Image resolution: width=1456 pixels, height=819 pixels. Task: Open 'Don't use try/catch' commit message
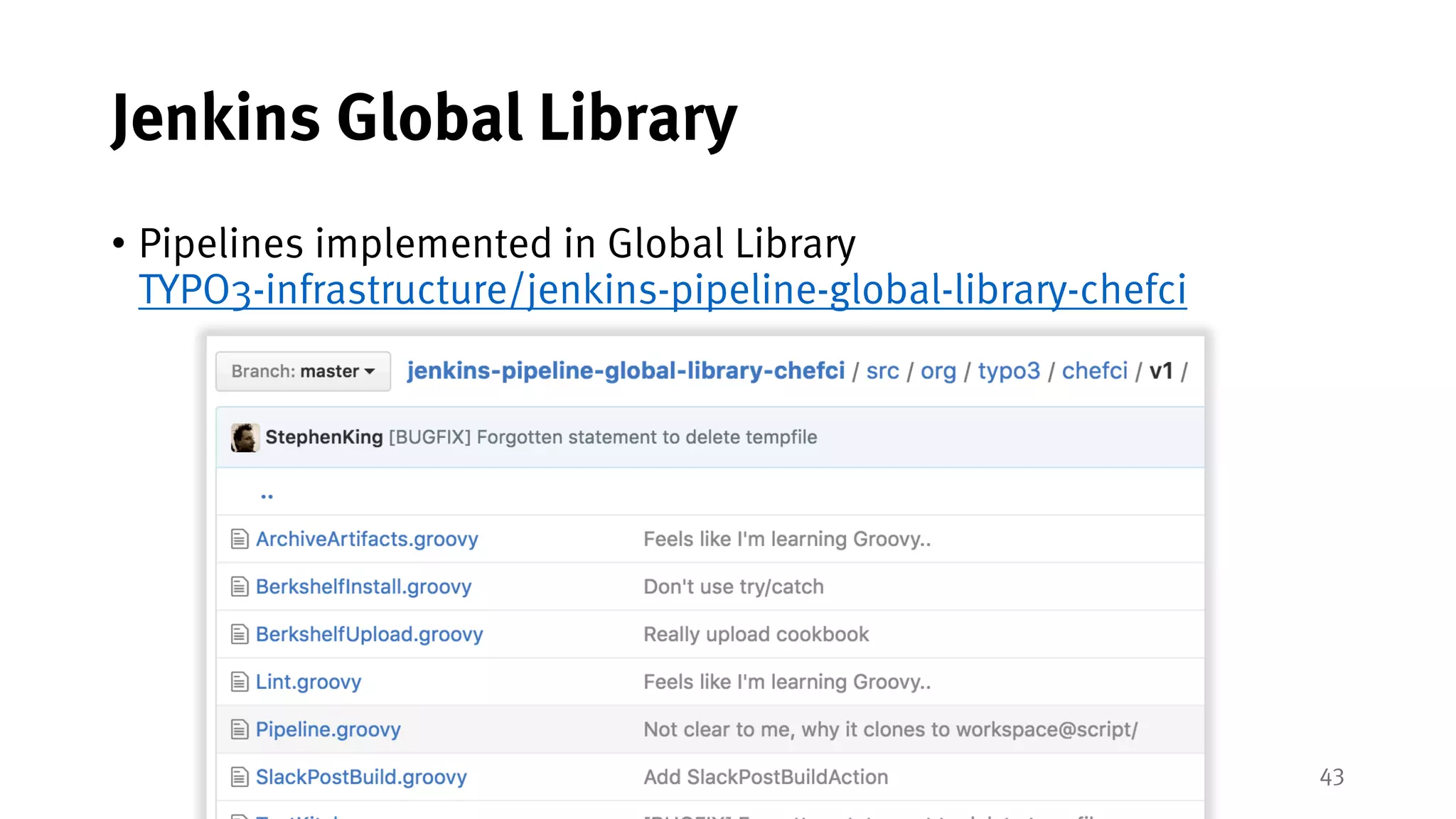[x=734, y=587]
